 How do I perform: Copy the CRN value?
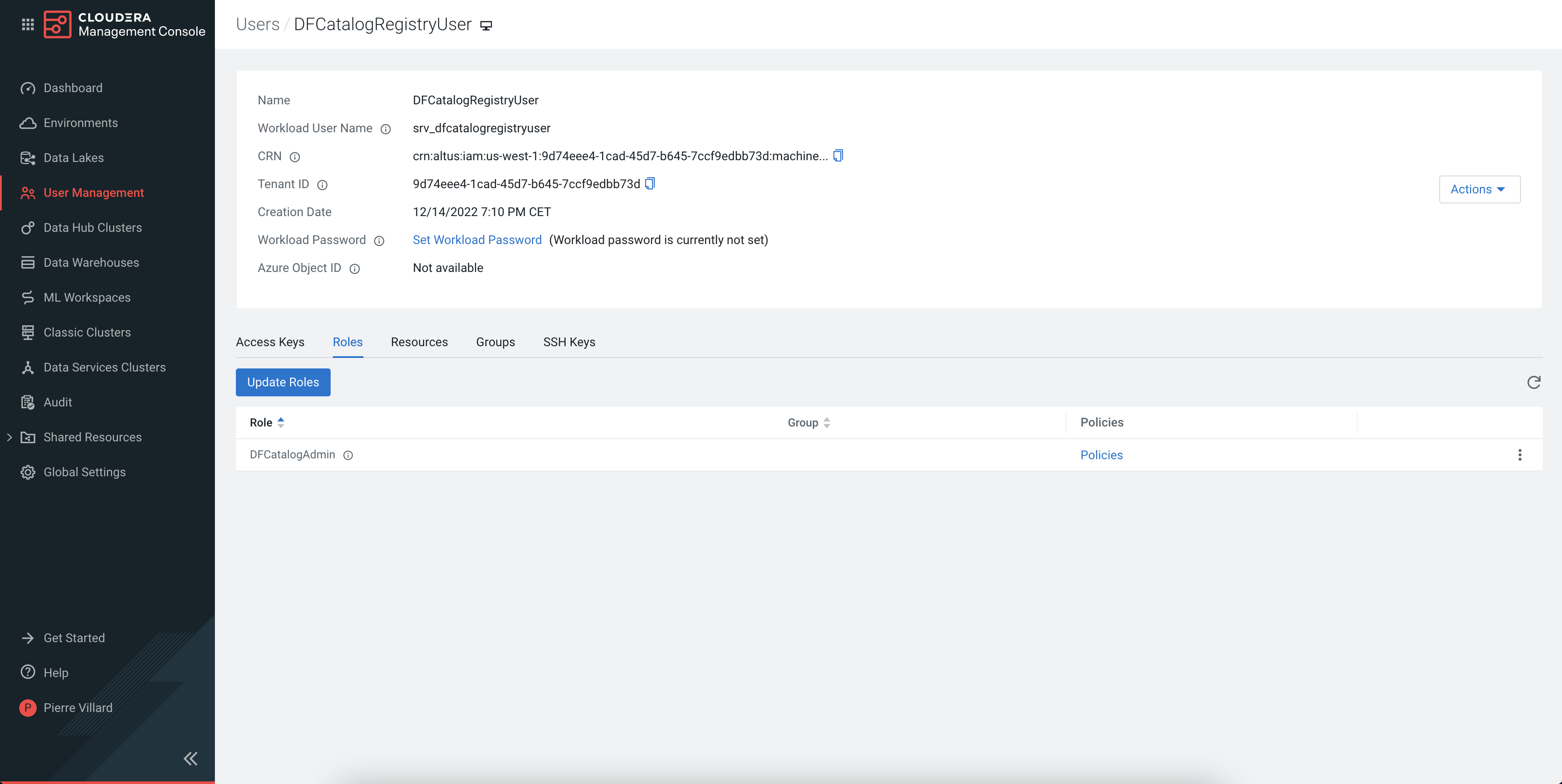(838, 156)
